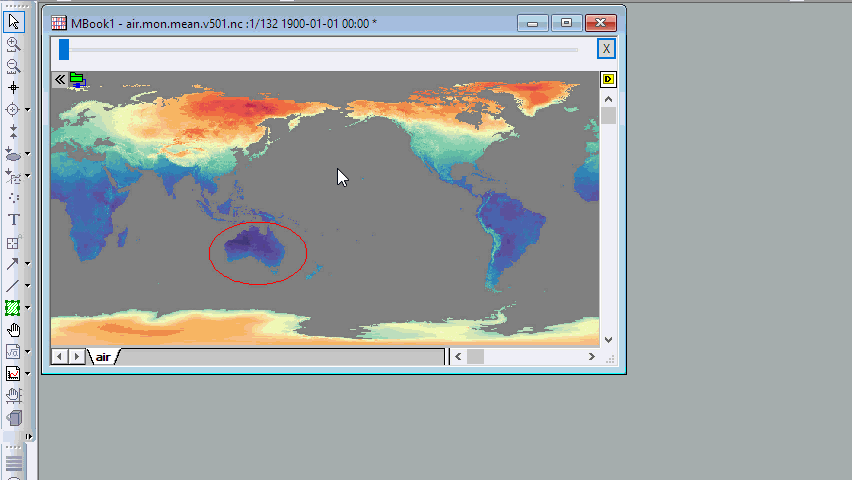Maximize the MBook1 window
This screenshot has height=480, width=852.
tap(567, 23)
